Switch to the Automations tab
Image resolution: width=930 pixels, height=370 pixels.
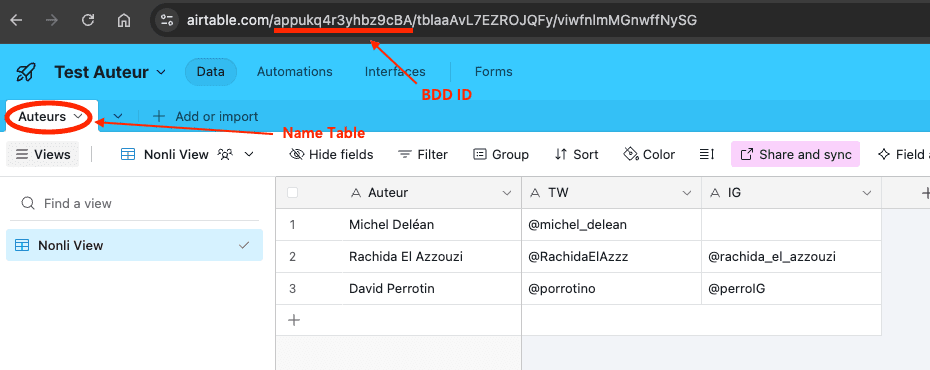(294, 72)
